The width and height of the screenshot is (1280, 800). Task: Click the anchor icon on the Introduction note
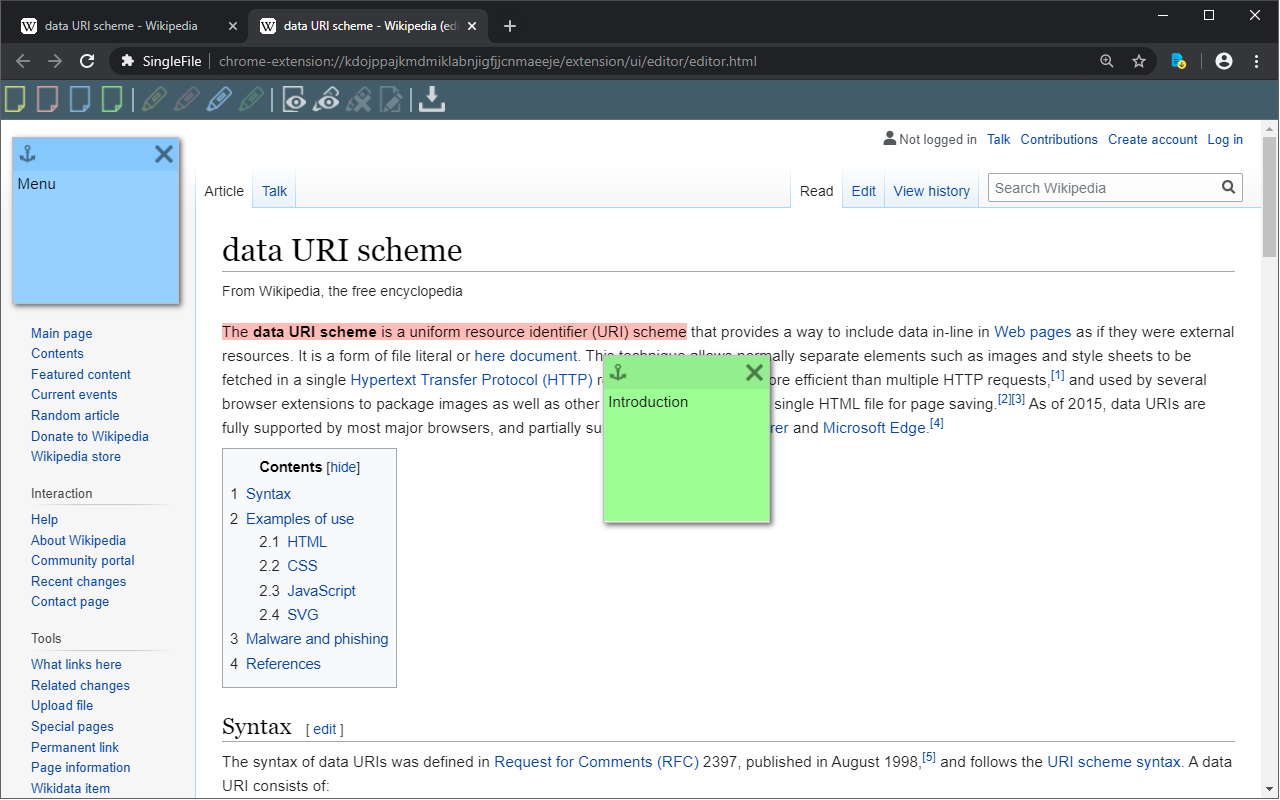pyautogui.click(x=617, y=372)
